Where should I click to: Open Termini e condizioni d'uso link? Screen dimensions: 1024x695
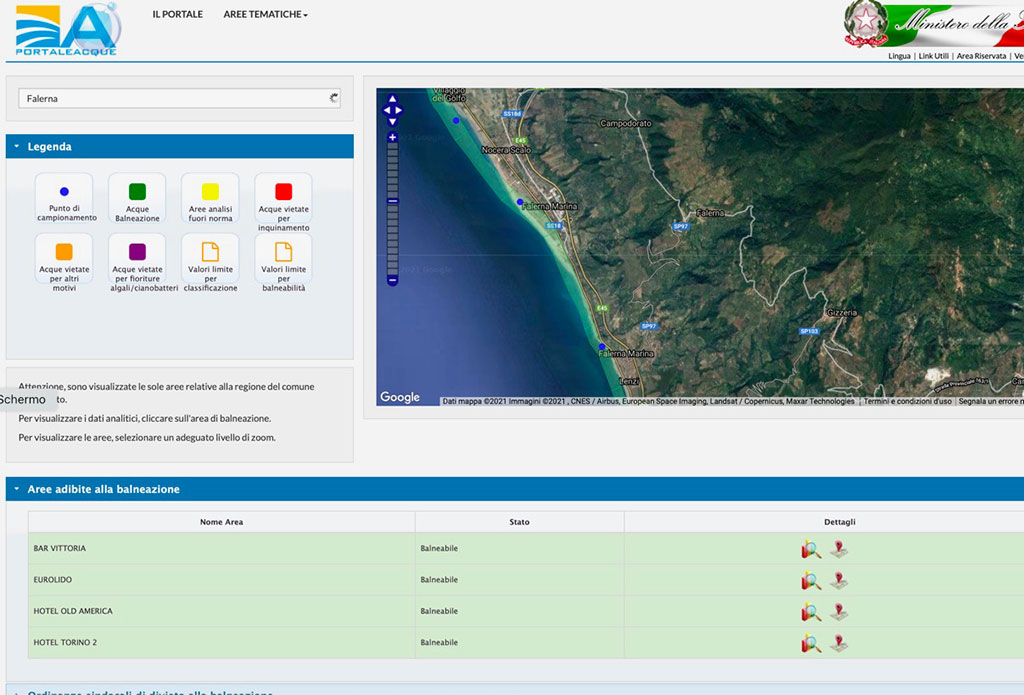click(907, 401)
